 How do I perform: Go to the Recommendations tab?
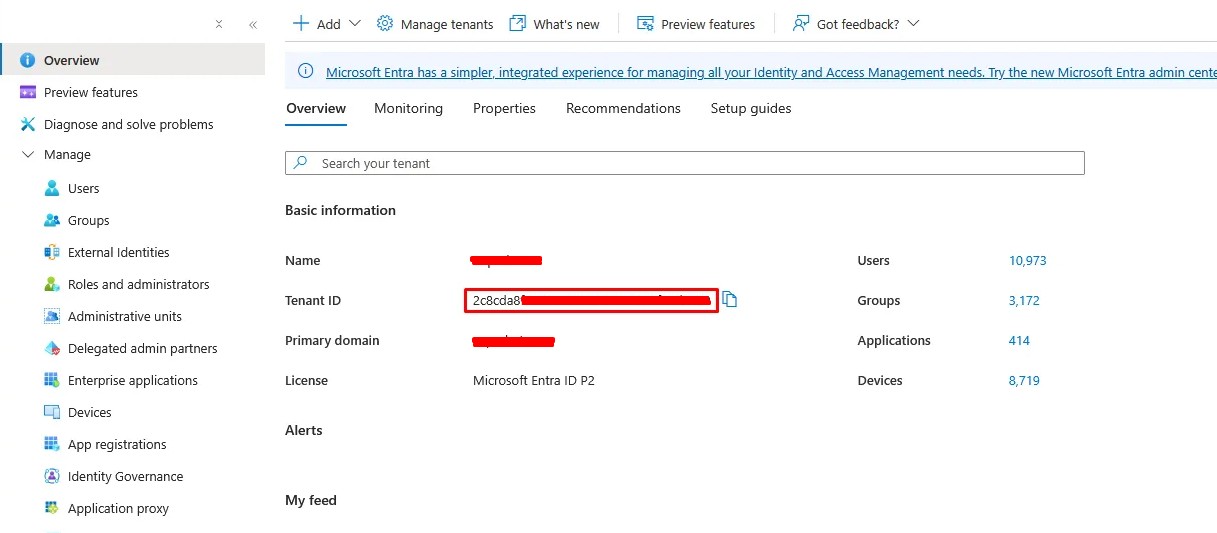coord(623,108)
